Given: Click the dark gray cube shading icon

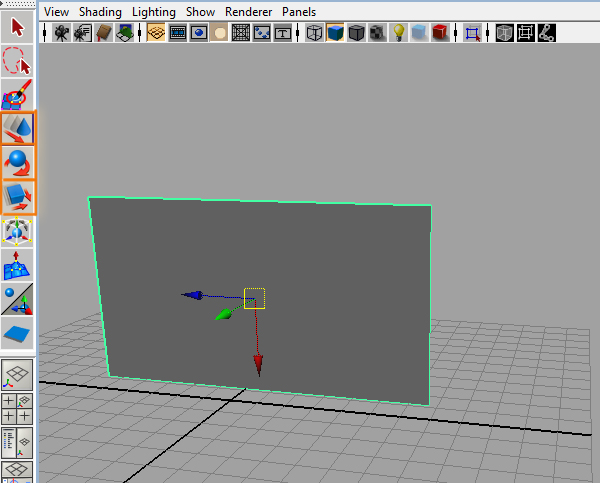Looking at the screenshot, I should [356, 33].
